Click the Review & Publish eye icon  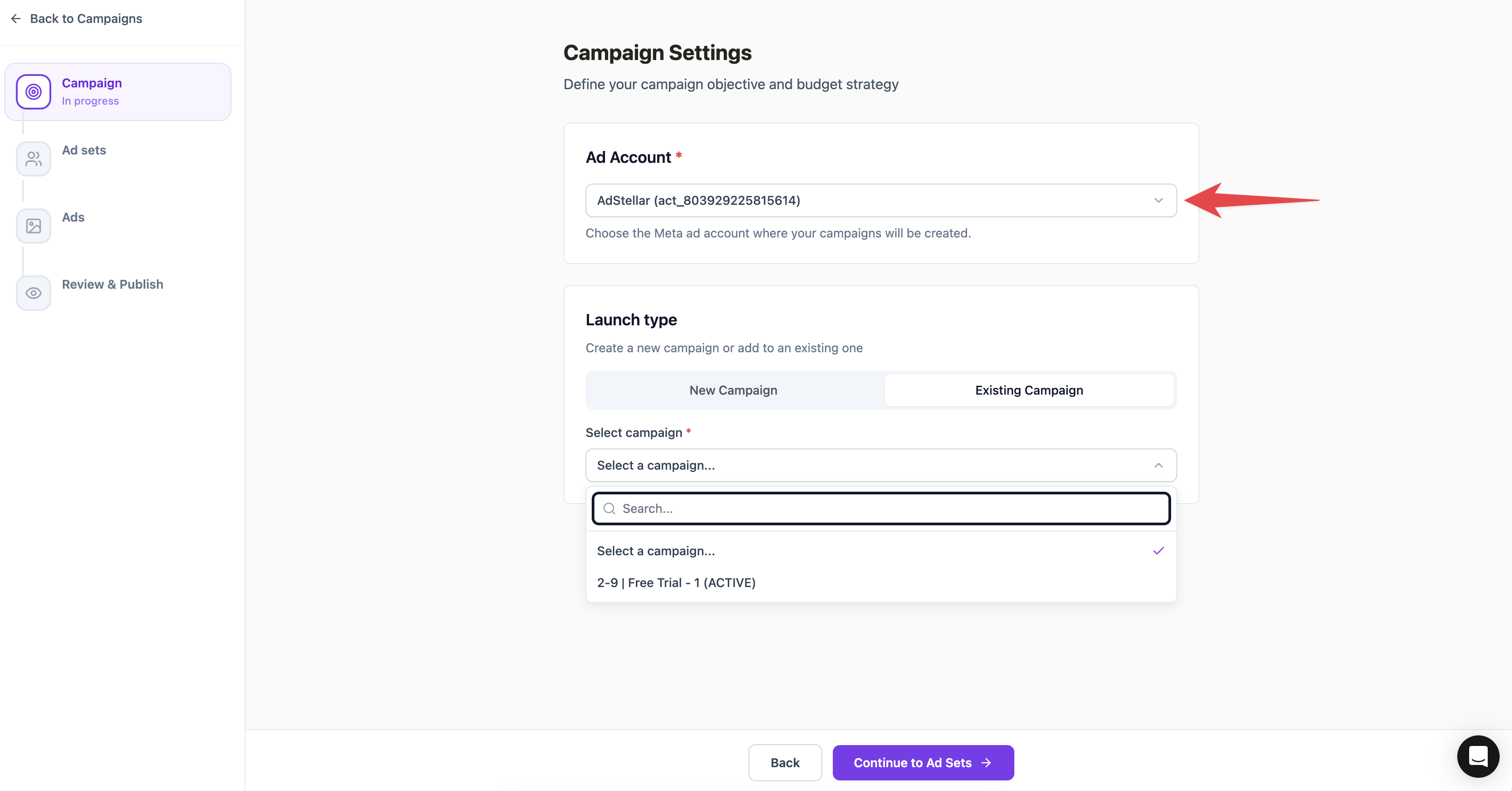click(x=34, y=293)
